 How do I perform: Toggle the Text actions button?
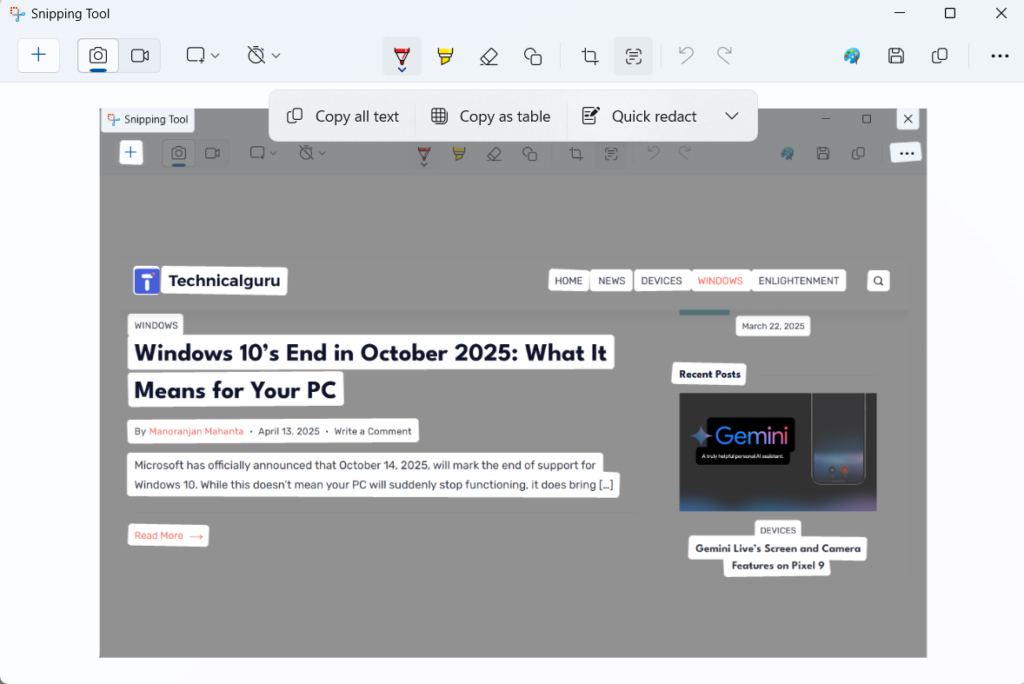pyautogui.click(x=633, y=56)
